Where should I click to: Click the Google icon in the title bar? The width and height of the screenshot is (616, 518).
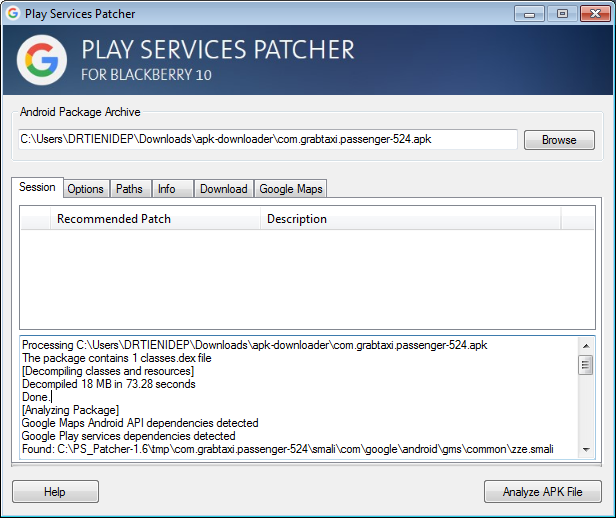pos(13,14)
